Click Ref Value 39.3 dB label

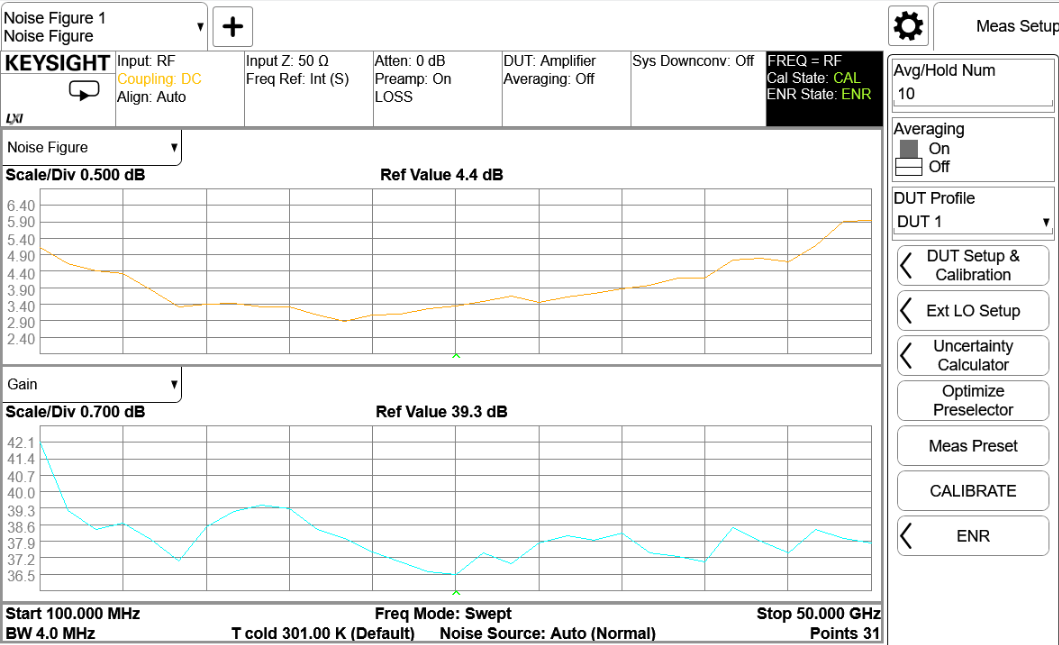click(x=441, y=412)
